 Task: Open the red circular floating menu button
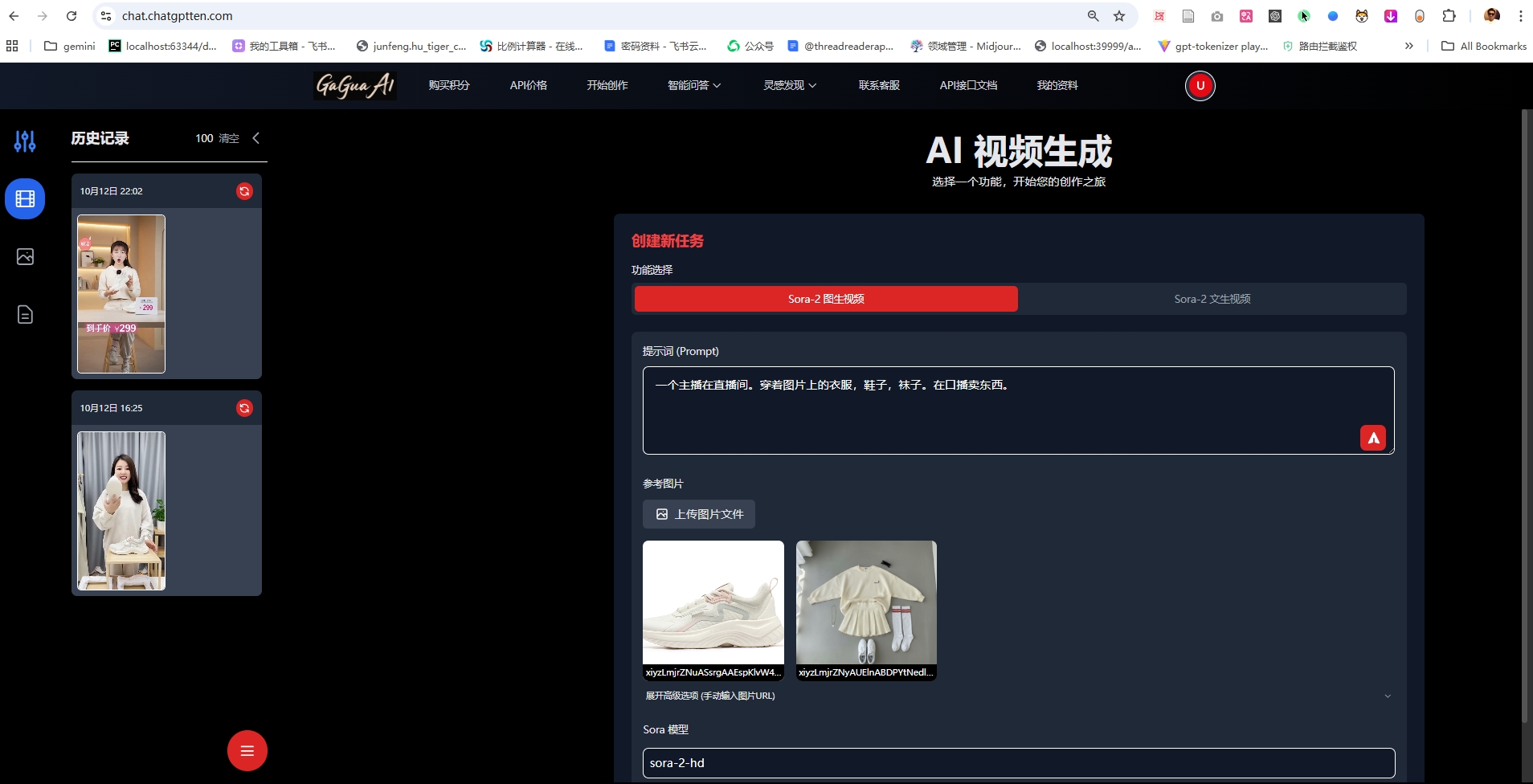247,750
